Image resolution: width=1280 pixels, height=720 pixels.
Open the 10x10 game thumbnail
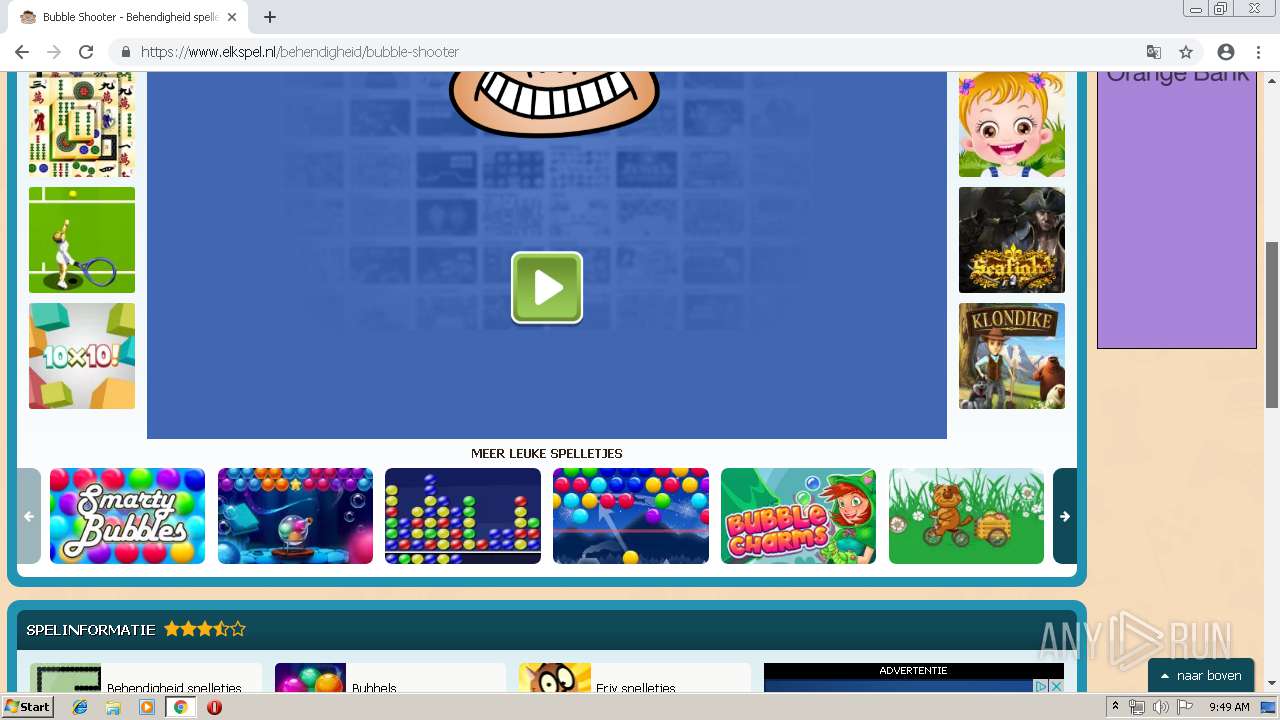82,356
